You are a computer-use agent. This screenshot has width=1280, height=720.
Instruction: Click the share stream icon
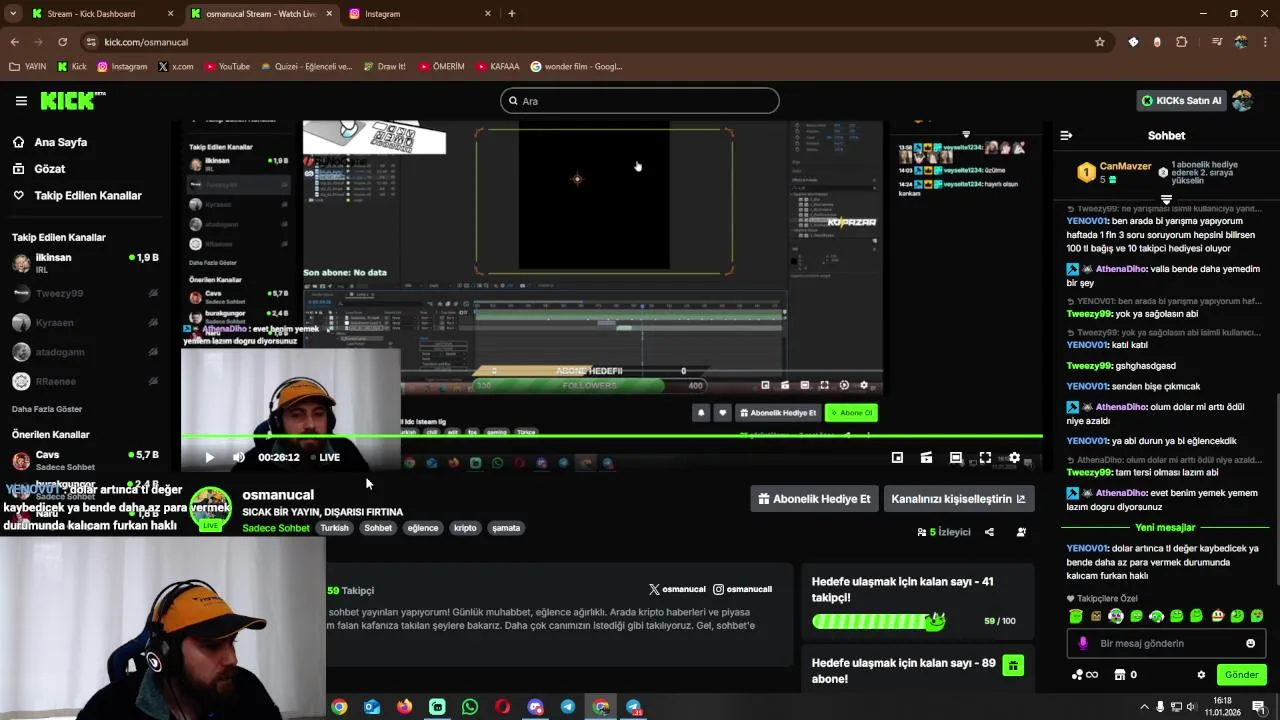click(989, 532)
